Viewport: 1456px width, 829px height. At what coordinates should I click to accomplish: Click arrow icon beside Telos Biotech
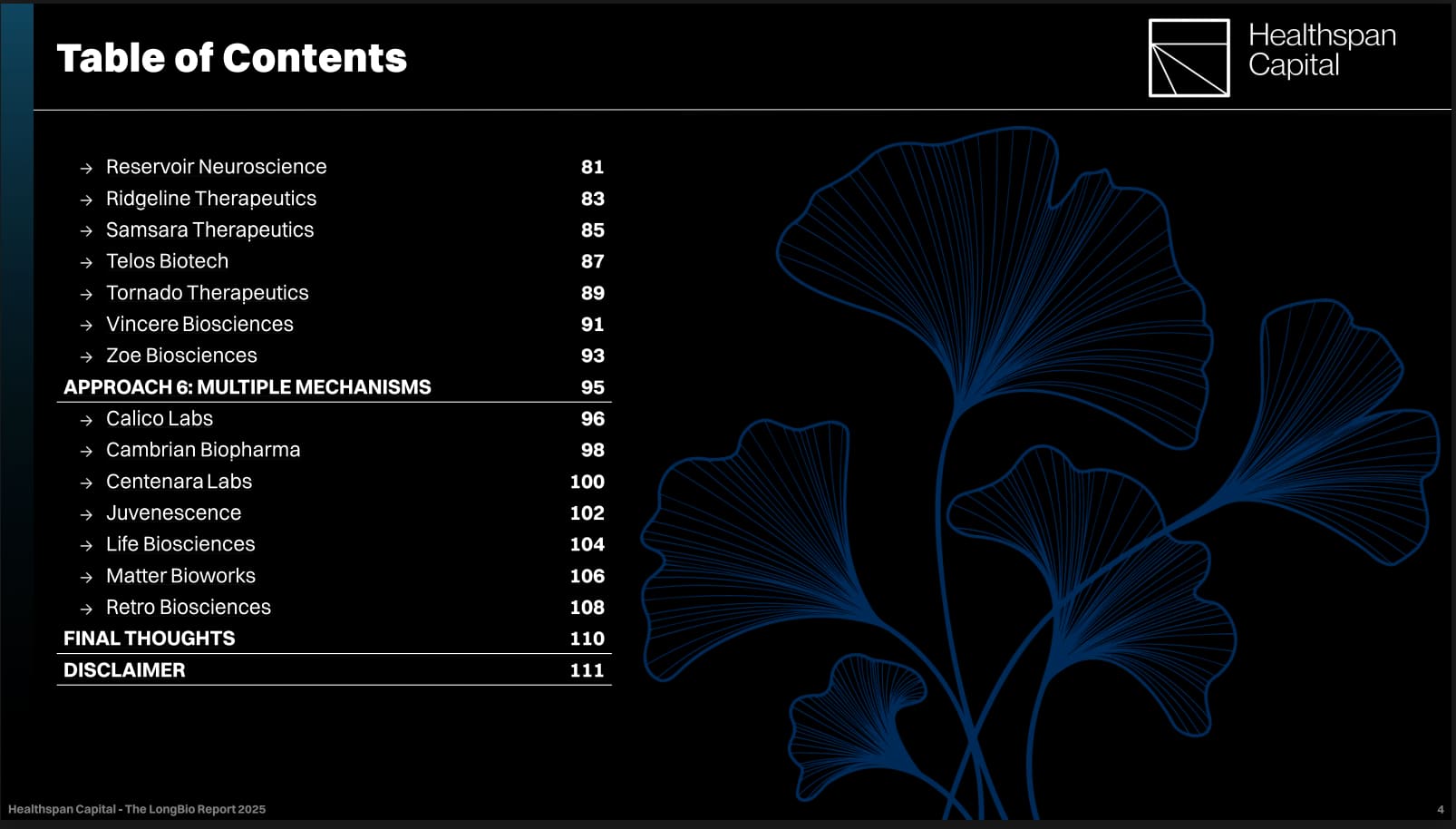(x=86, y=263)
